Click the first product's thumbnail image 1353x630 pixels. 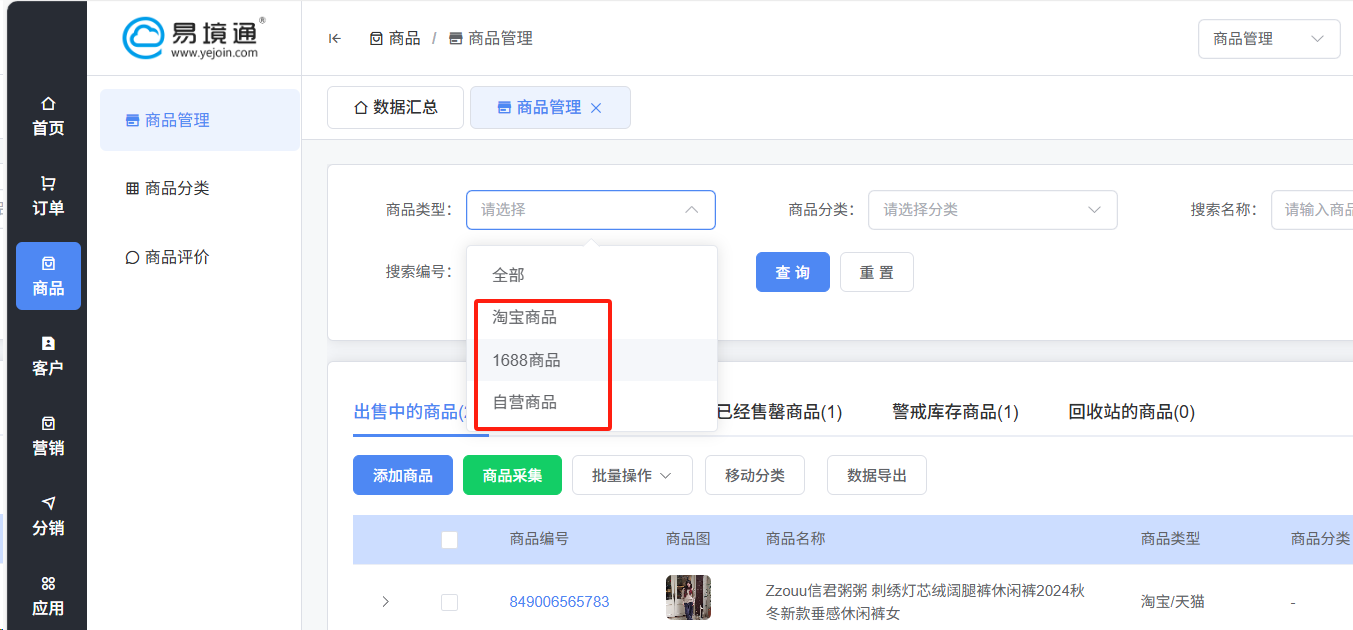[x=688, y=598]
